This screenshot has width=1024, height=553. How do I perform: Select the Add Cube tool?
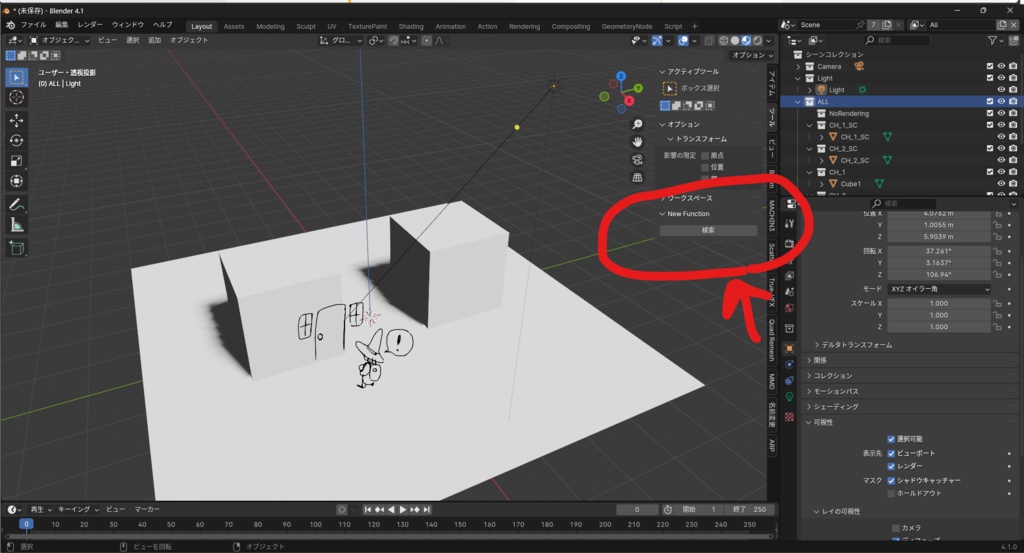click(x=16, y=248)
